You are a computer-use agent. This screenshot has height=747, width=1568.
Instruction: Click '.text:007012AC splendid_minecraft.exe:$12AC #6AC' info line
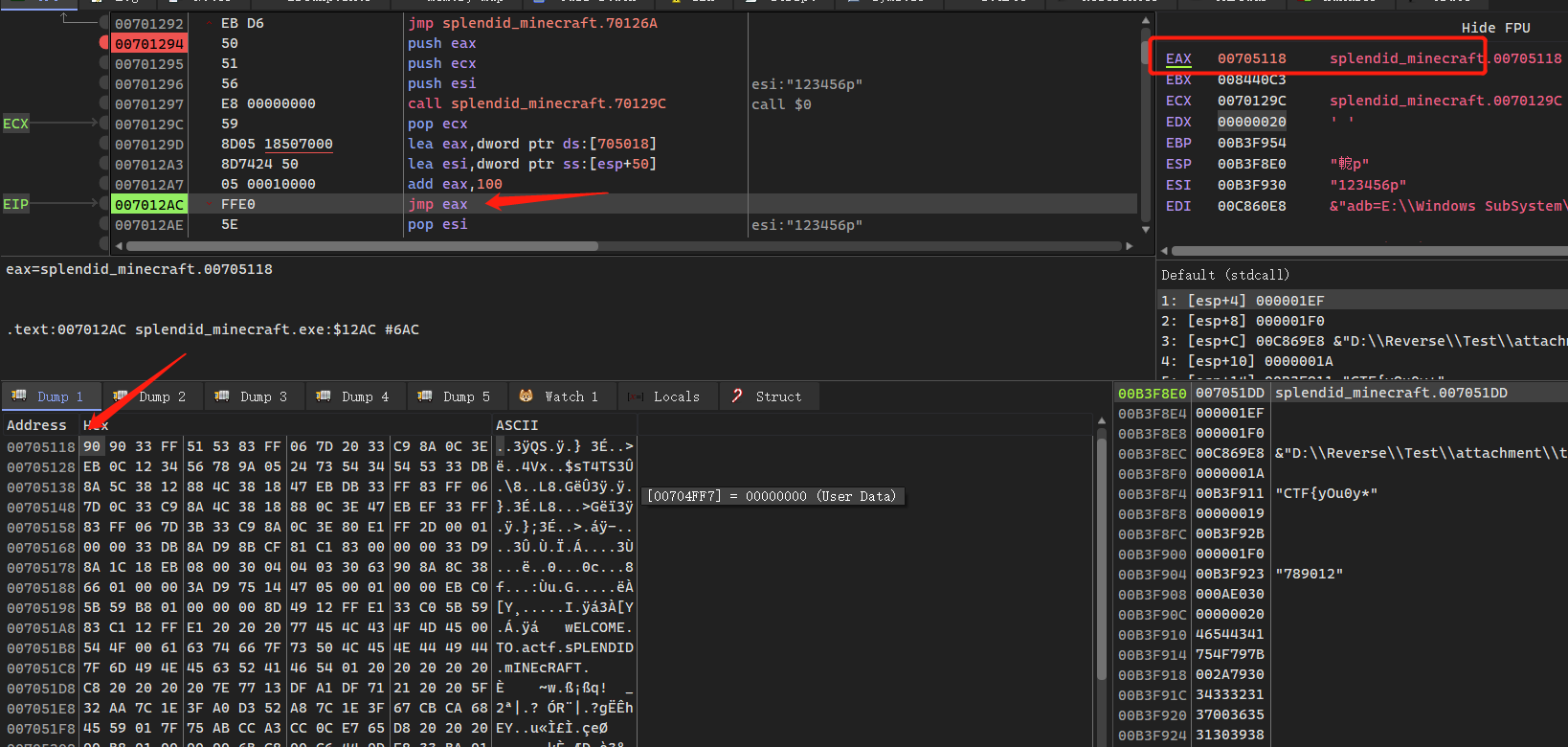(x=213, y=329)
